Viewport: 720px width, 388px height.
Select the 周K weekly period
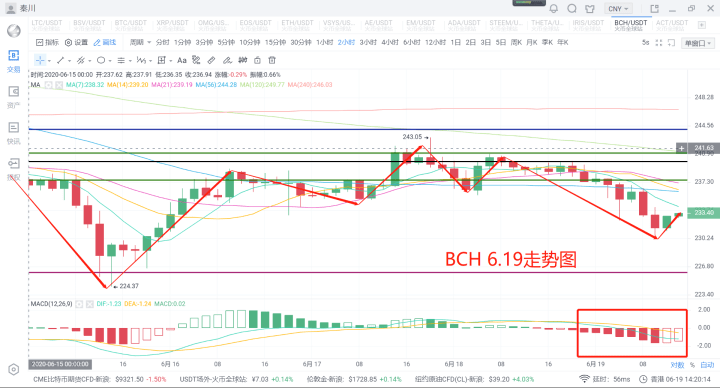click(516, 42)
